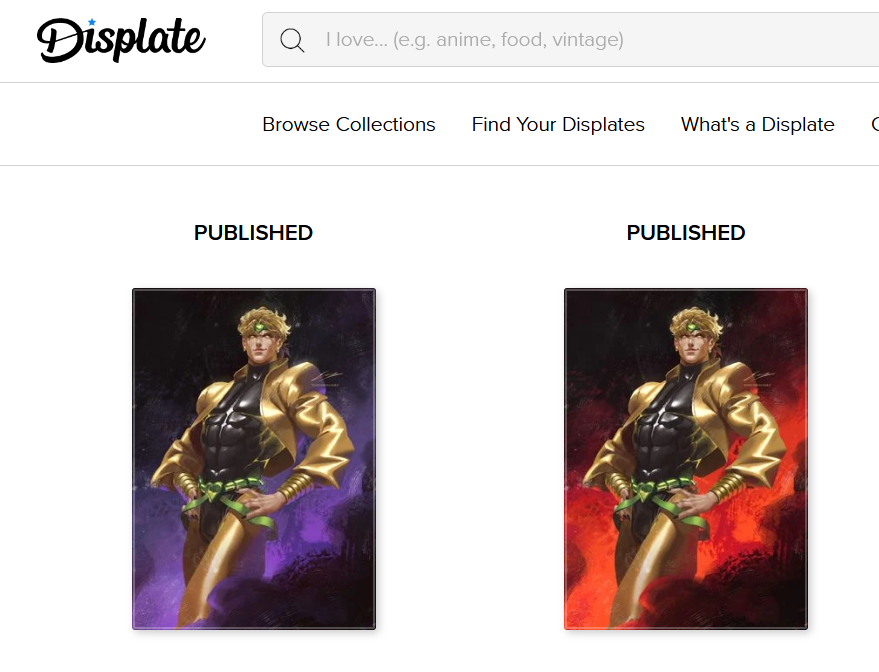Open Find Your Displates menu item
Viewport: 879px width, 672px height.
click(x=558, y=124)
